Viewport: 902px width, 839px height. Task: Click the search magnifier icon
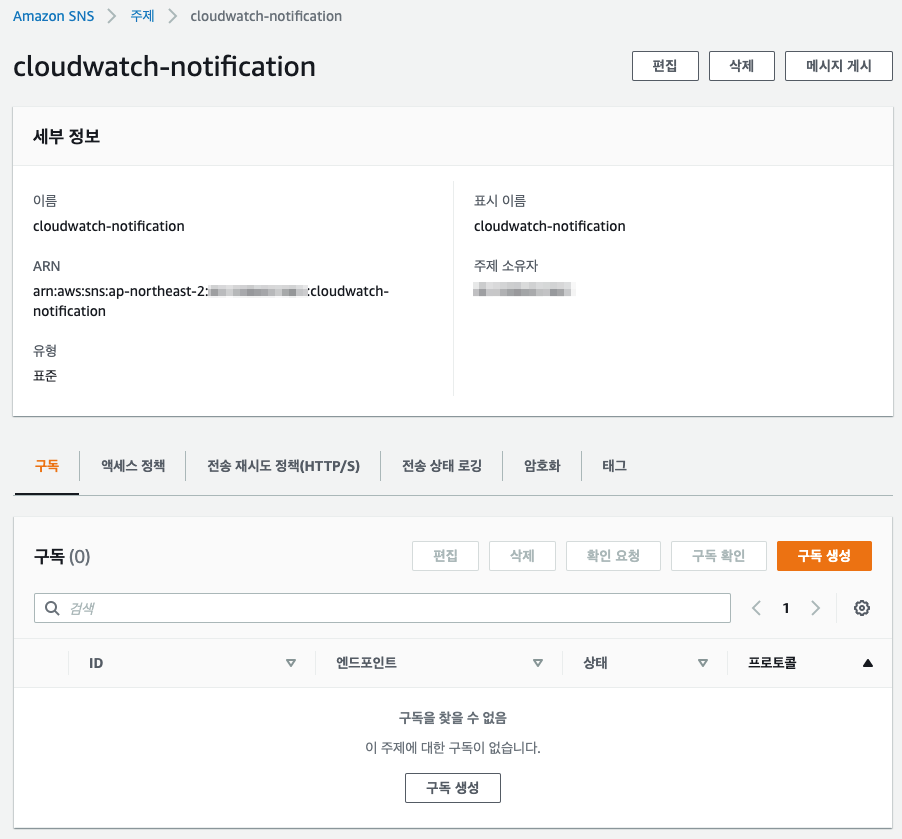[x=52, y=608]
